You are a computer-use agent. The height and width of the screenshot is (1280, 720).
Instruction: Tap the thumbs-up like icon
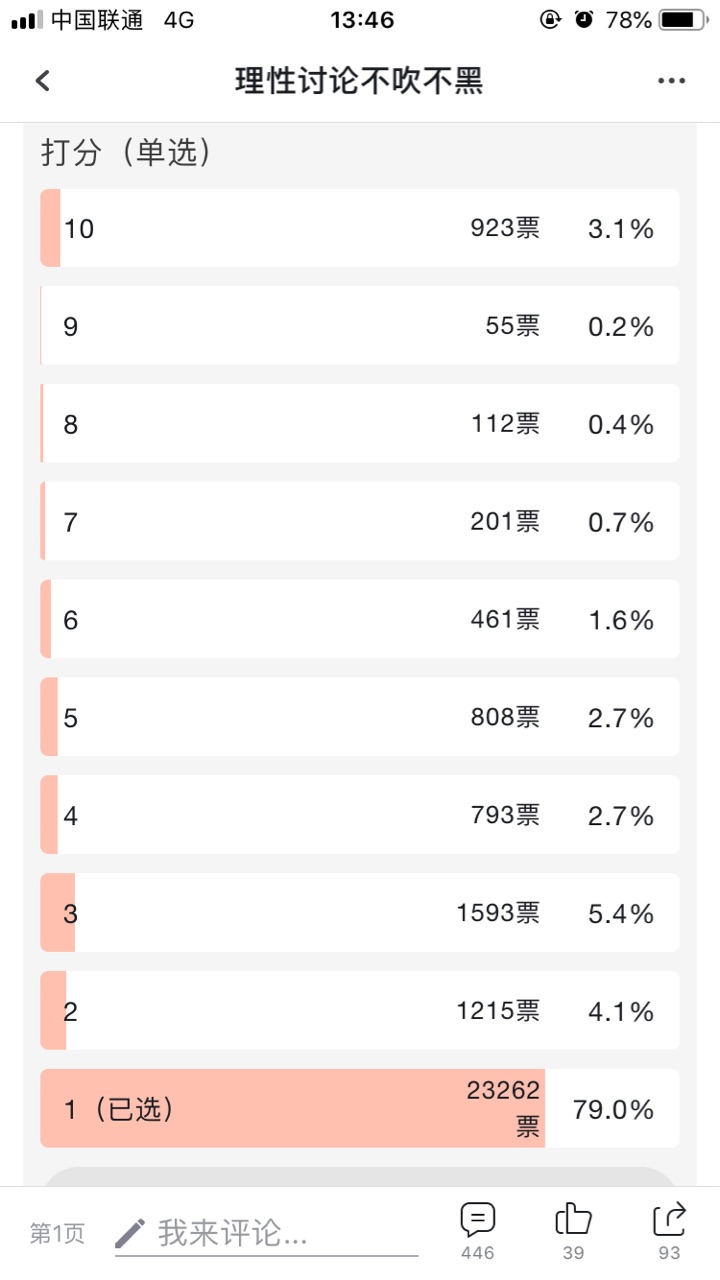tap(573, 1220)
